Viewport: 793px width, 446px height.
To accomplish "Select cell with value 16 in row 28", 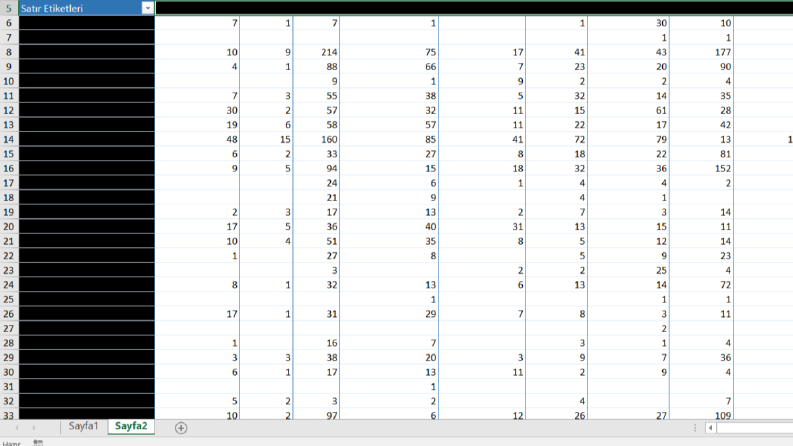I will click(x=317, y=343).
